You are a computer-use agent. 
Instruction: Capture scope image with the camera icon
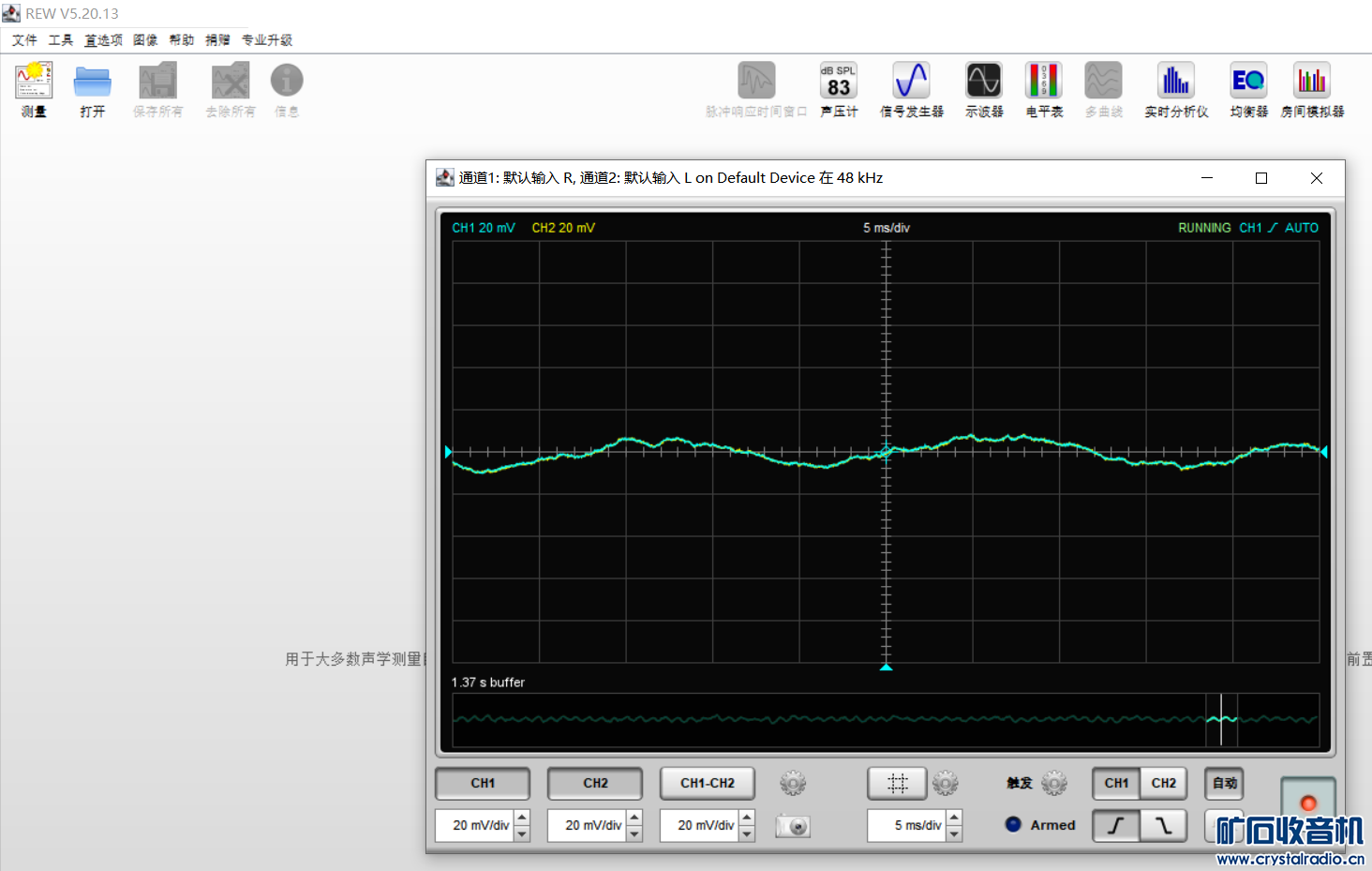tap(793, 826)
